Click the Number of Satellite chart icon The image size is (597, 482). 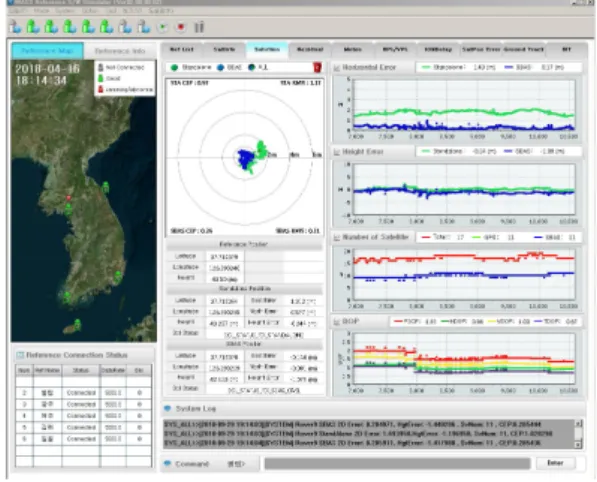tap(337, 237)
